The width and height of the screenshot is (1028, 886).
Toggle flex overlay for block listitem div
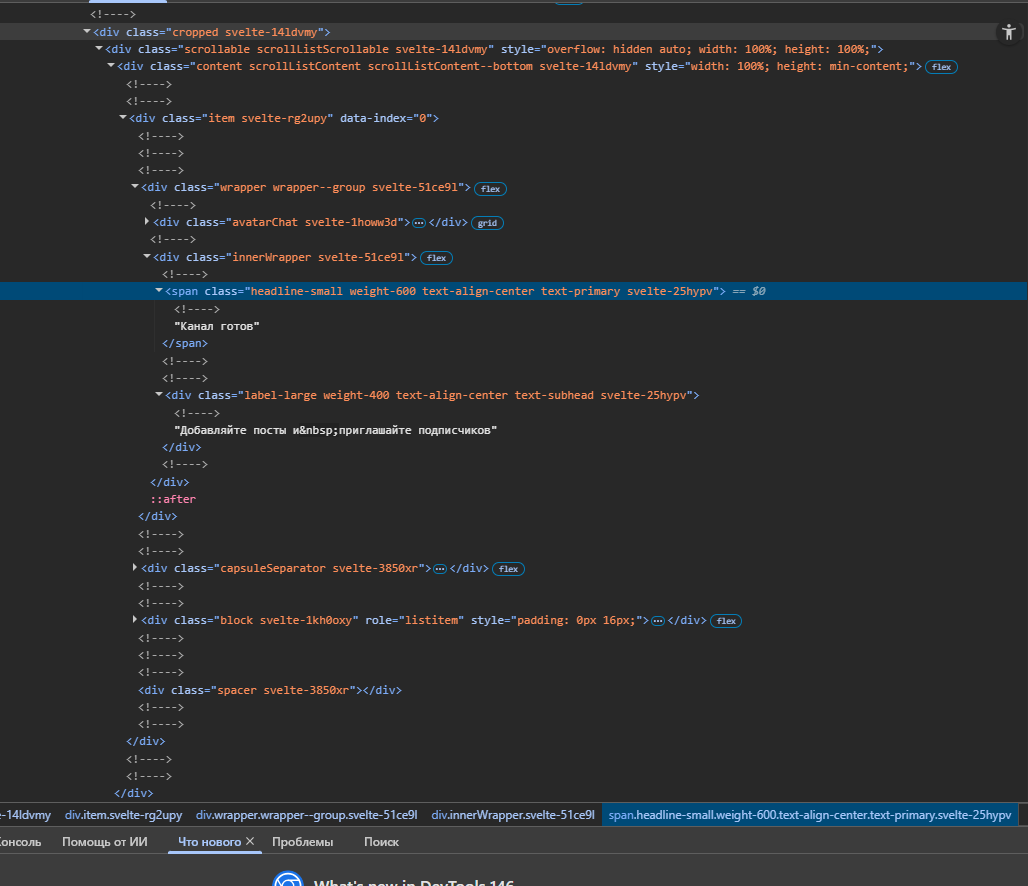[x=726, y=621]
